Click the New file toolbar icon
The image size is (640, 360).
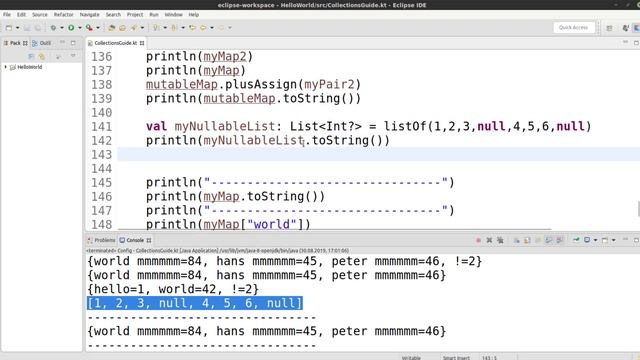point(9,28)
